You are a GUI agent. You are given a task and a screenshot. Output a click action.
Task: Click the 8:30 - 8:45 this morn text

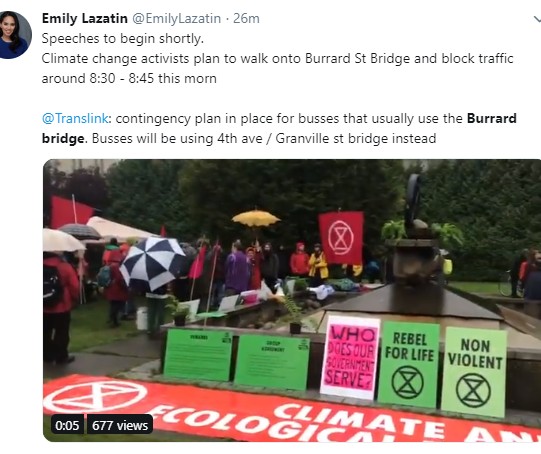[153, 78]
